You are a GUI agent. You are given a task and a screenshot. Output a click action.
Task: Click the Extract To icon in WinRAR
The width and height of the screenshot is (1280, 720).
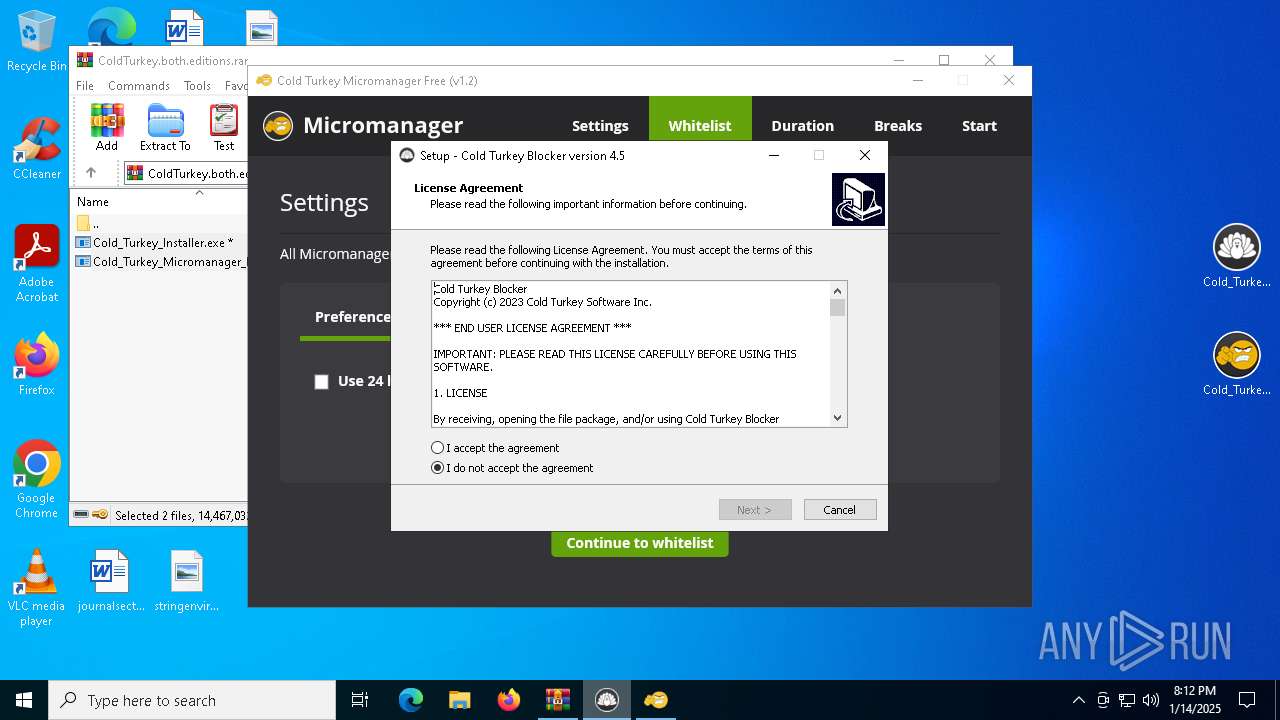(x=165, y=127)
